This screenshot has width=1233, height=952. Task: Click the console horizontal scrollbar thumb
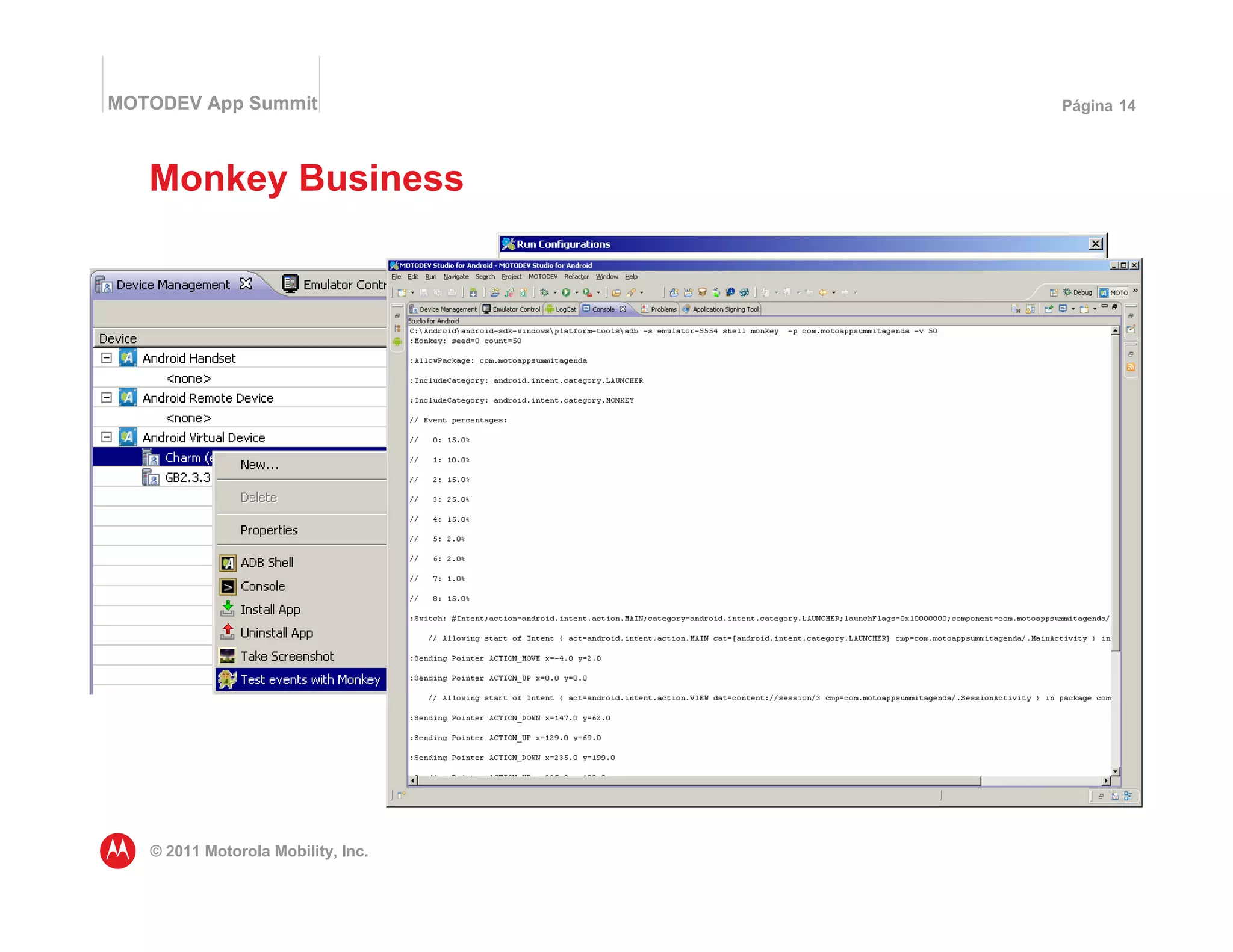click(698, 780)
